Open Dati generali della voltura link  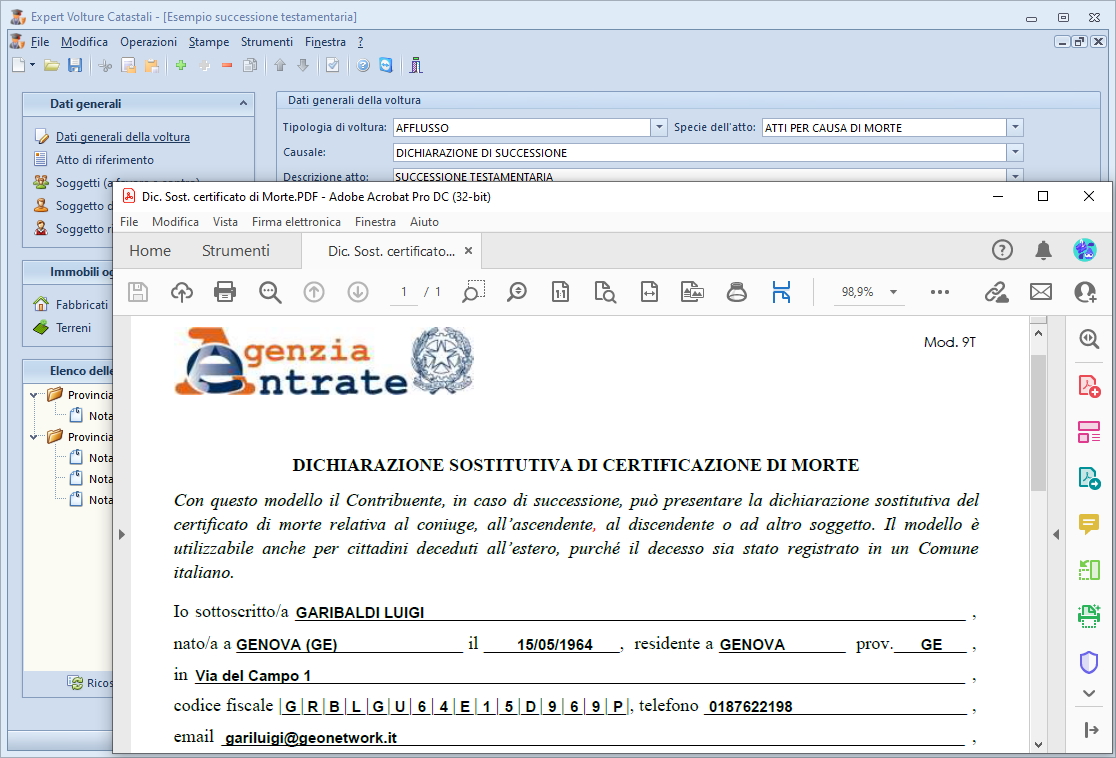(122, 137)
